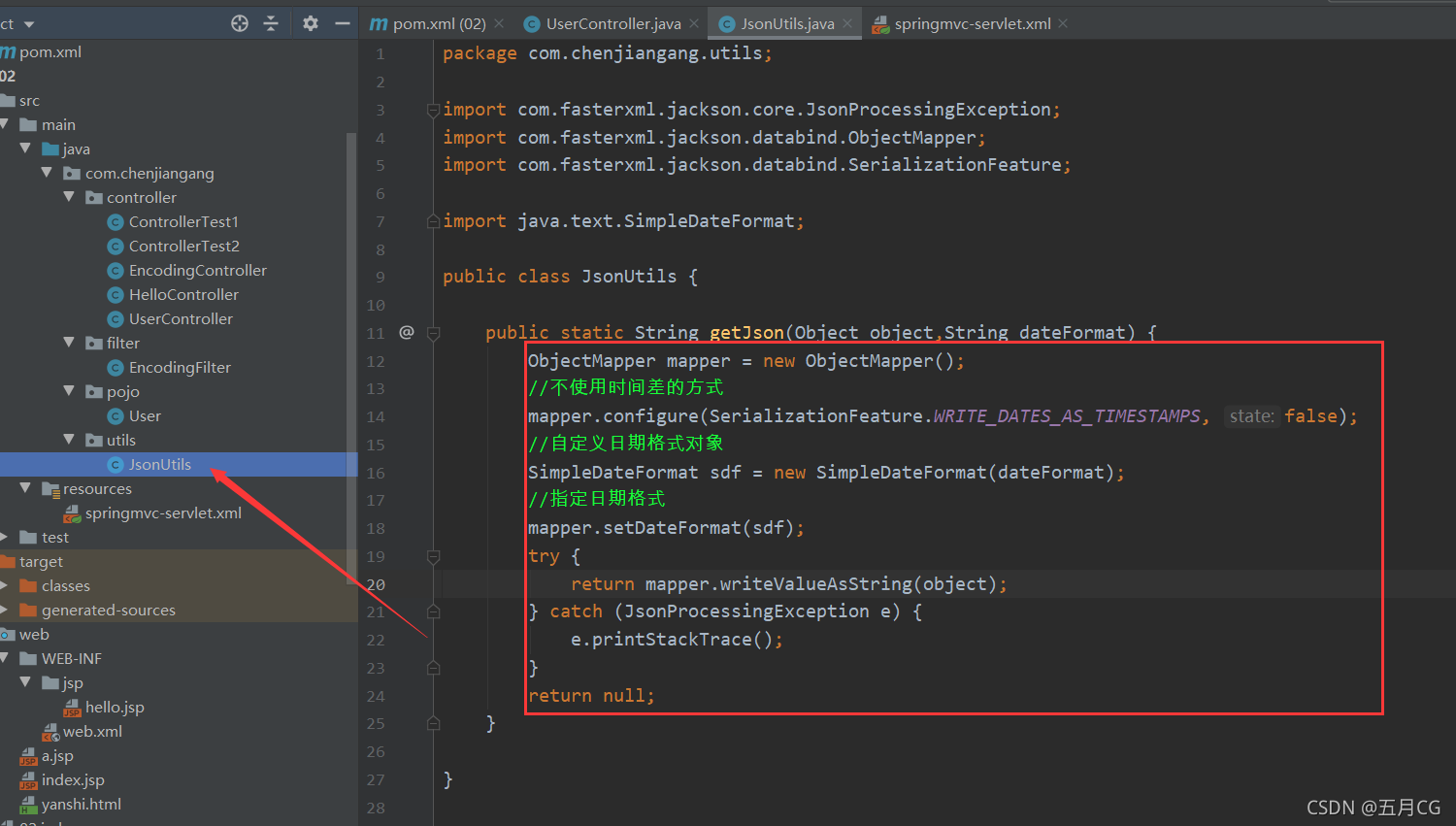The height and width of the screenshot is (826, 1456).
Task: Click the ControllerTest1 class icon
Action: pos(116,221)
